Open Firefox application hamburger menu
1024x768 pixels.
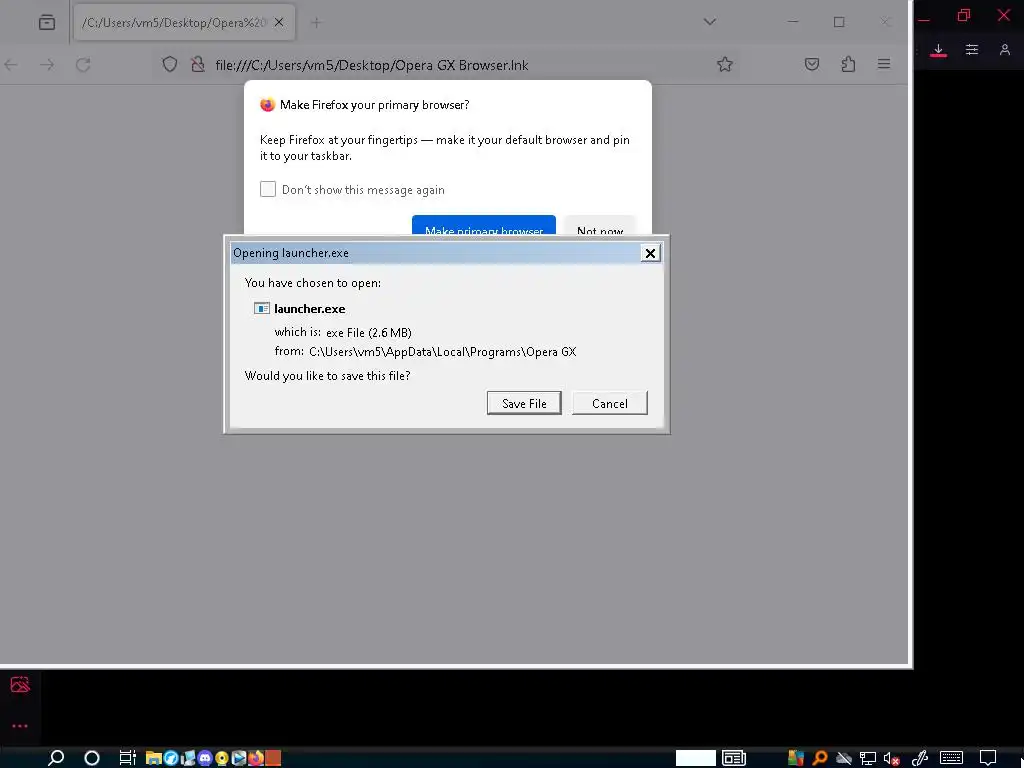pyautogui.click(x=884, y=64)
